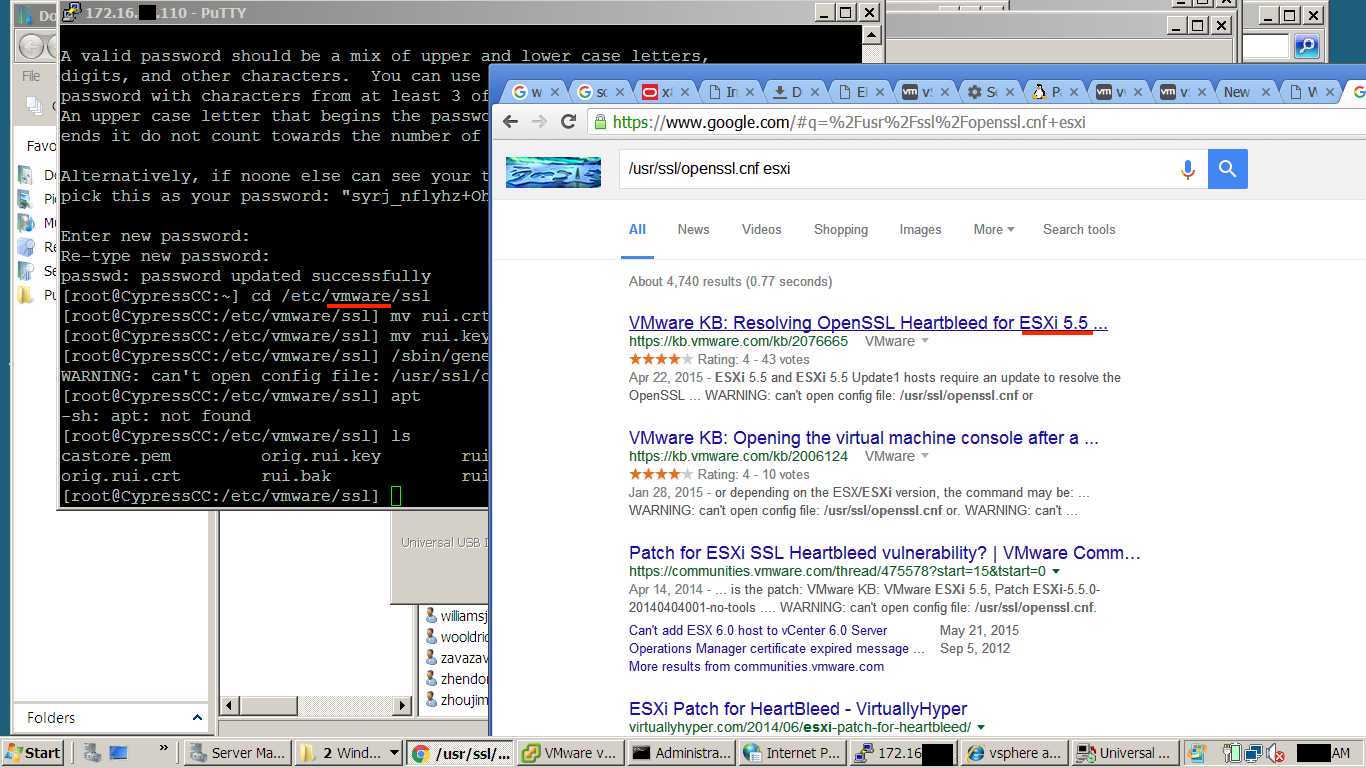Click the muted volume tray icon
This screenshot has width=1366, height=768.
click(x=1275, y=753)
